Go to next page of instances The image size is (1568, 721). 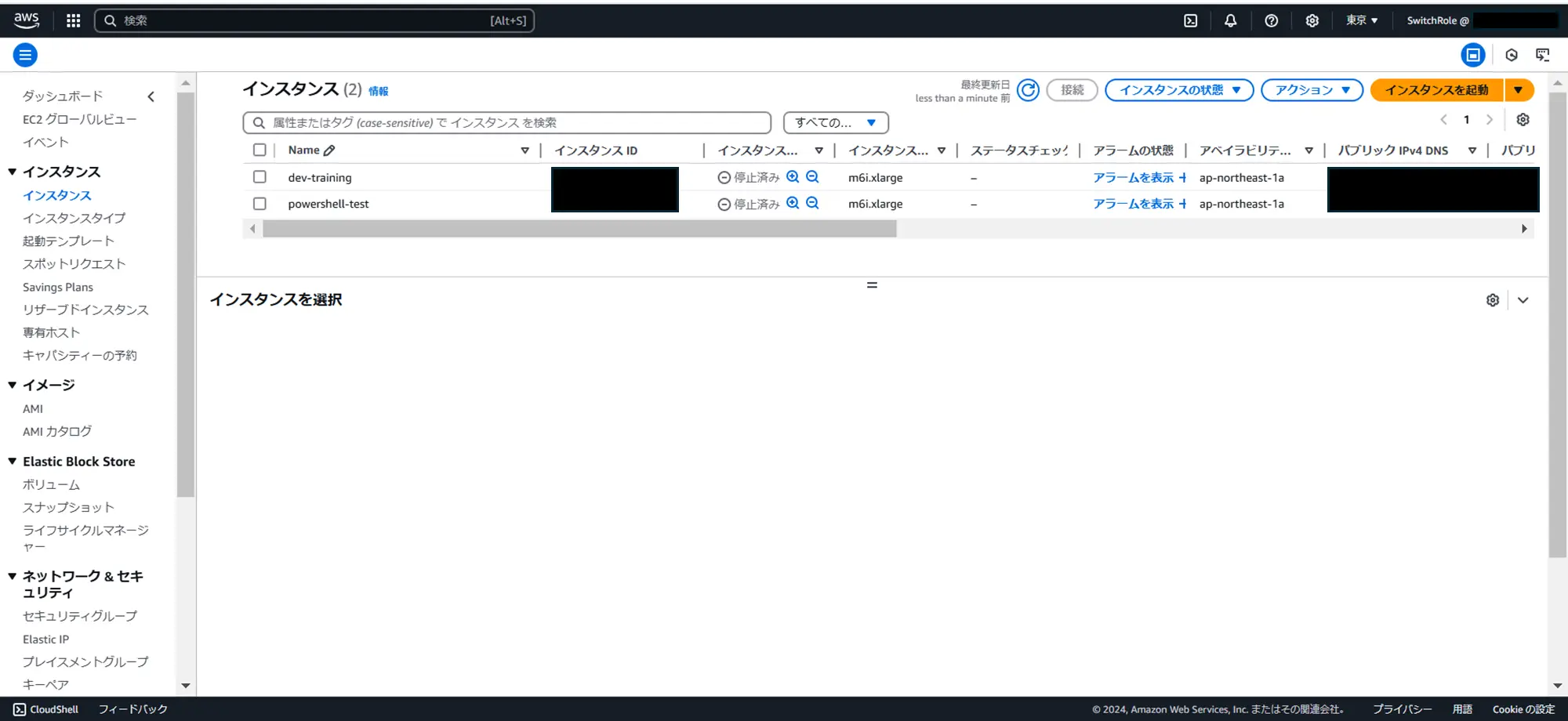pos(1490,120)
